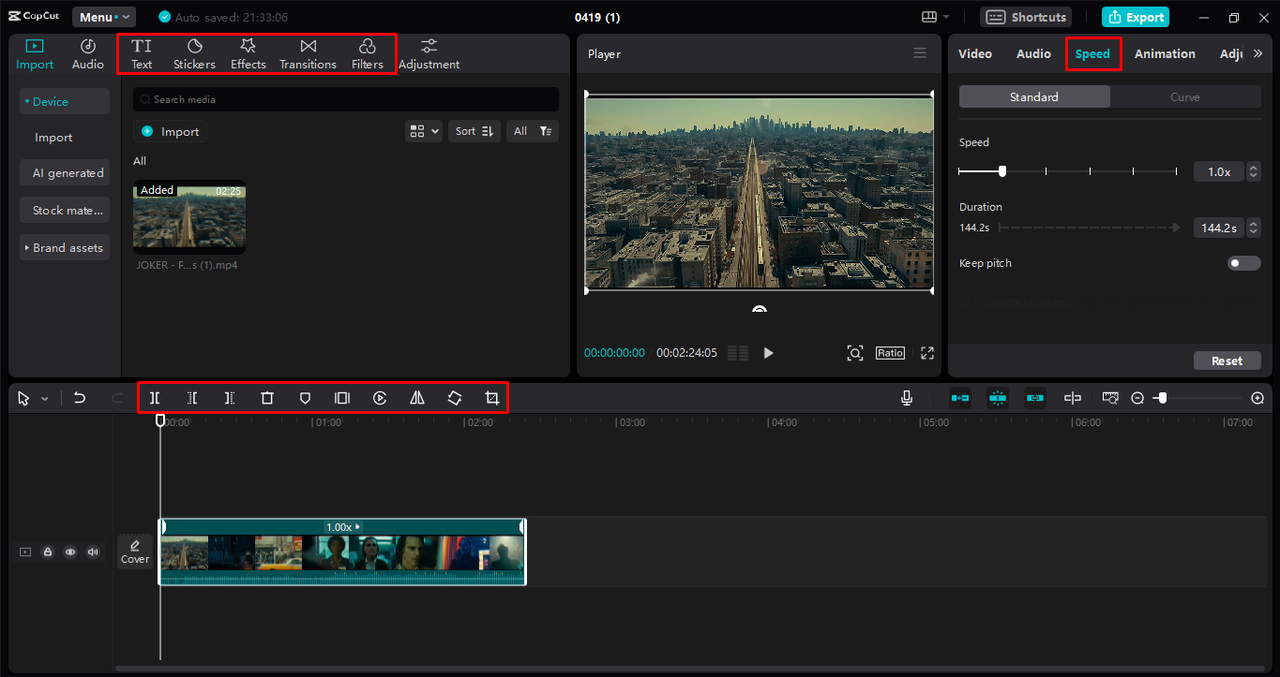Viewport: 1280px width, 677px height.
Task: Toggle main track magnet
Action: coord(960,398)
